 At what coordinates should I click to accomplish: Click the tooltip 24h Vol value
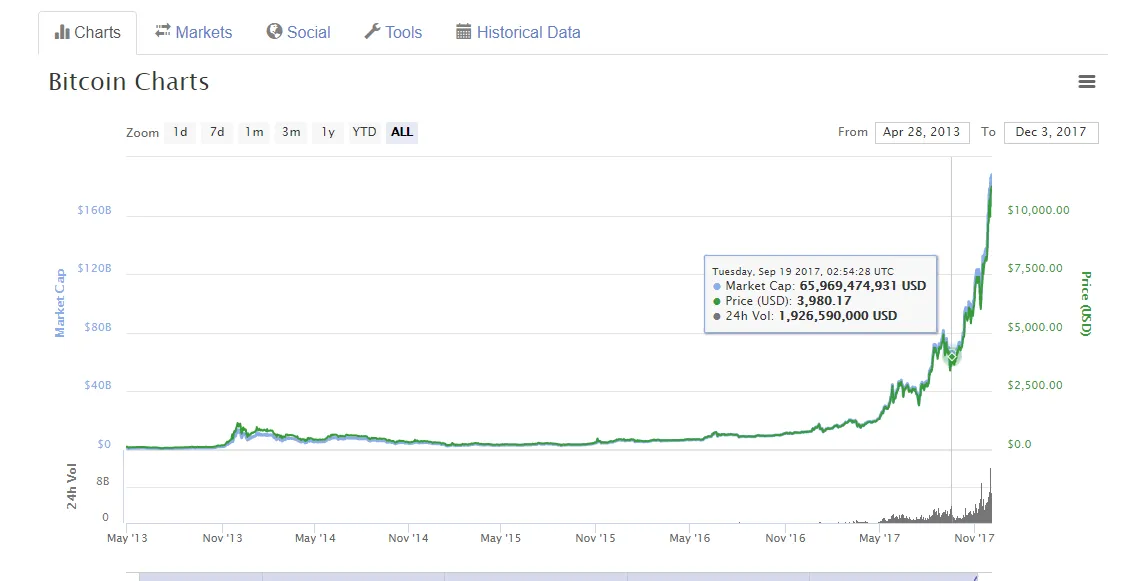click(x=838, y=316)
